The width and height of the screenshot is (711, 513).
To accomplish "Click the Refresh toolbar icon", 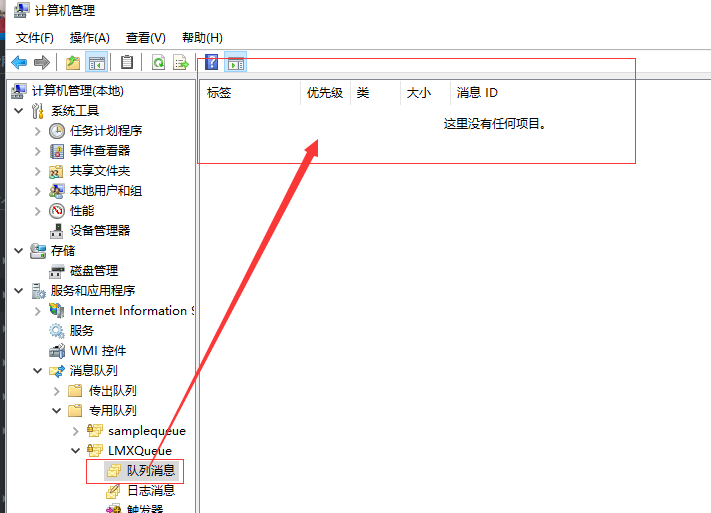I will click(x=158, y=62).
